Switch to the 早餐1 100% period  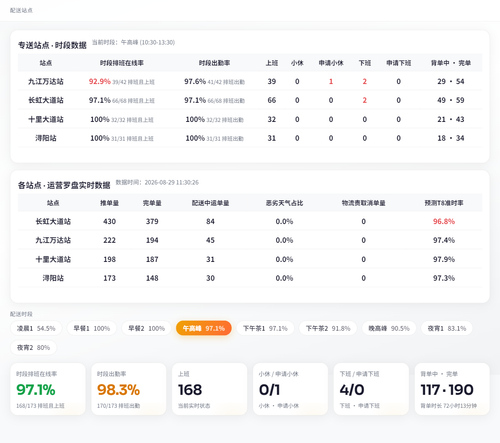pyautogui.click(x=92, y=328)
